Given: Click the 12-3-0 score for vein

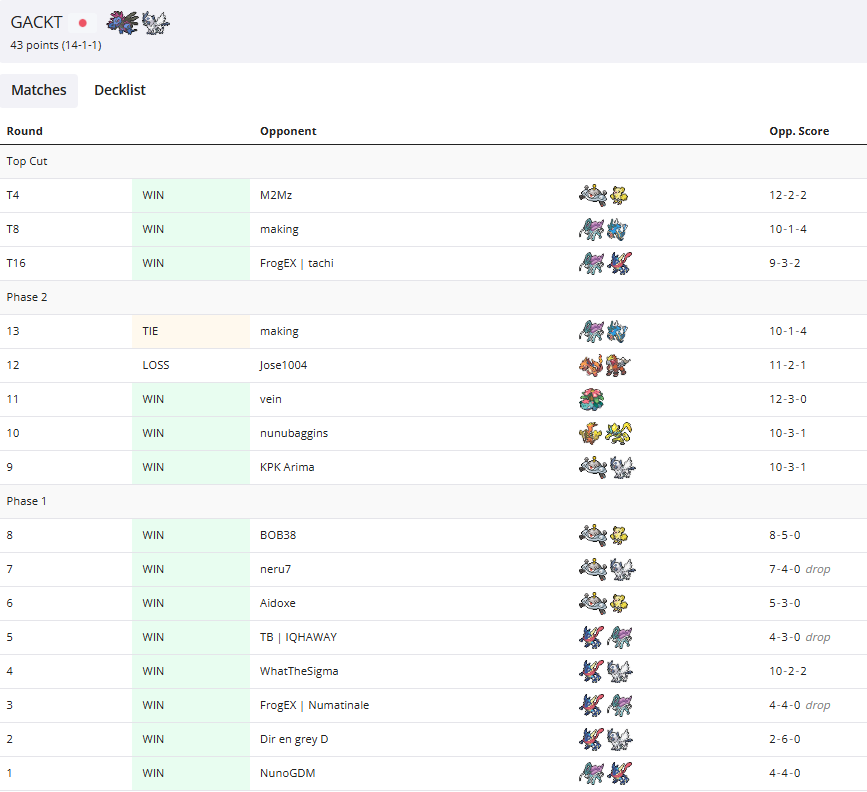Looking at the screenshot, I should tap(788, 399).
